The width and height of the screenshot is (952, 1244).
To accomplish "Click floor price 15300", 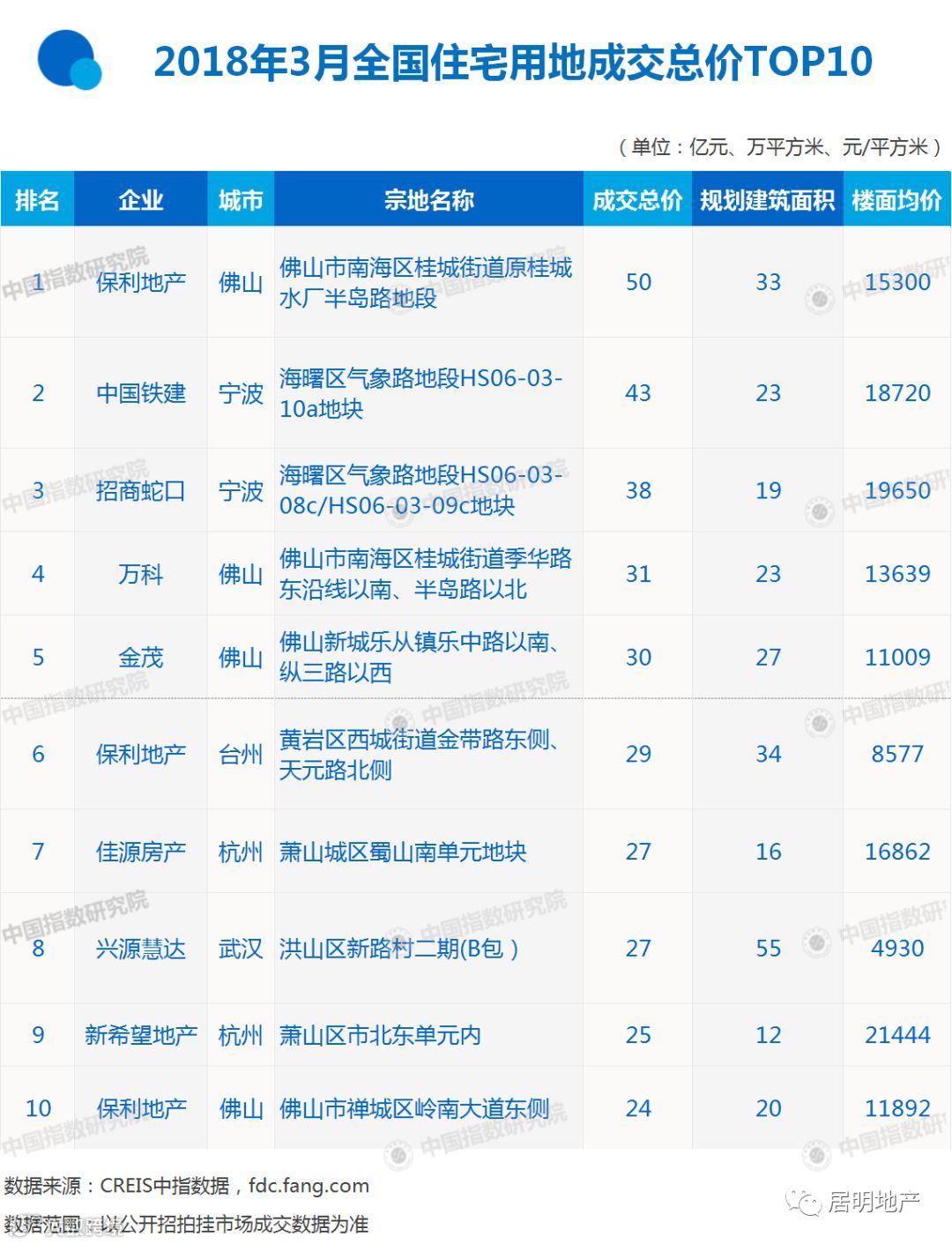I will click(897, 282).
